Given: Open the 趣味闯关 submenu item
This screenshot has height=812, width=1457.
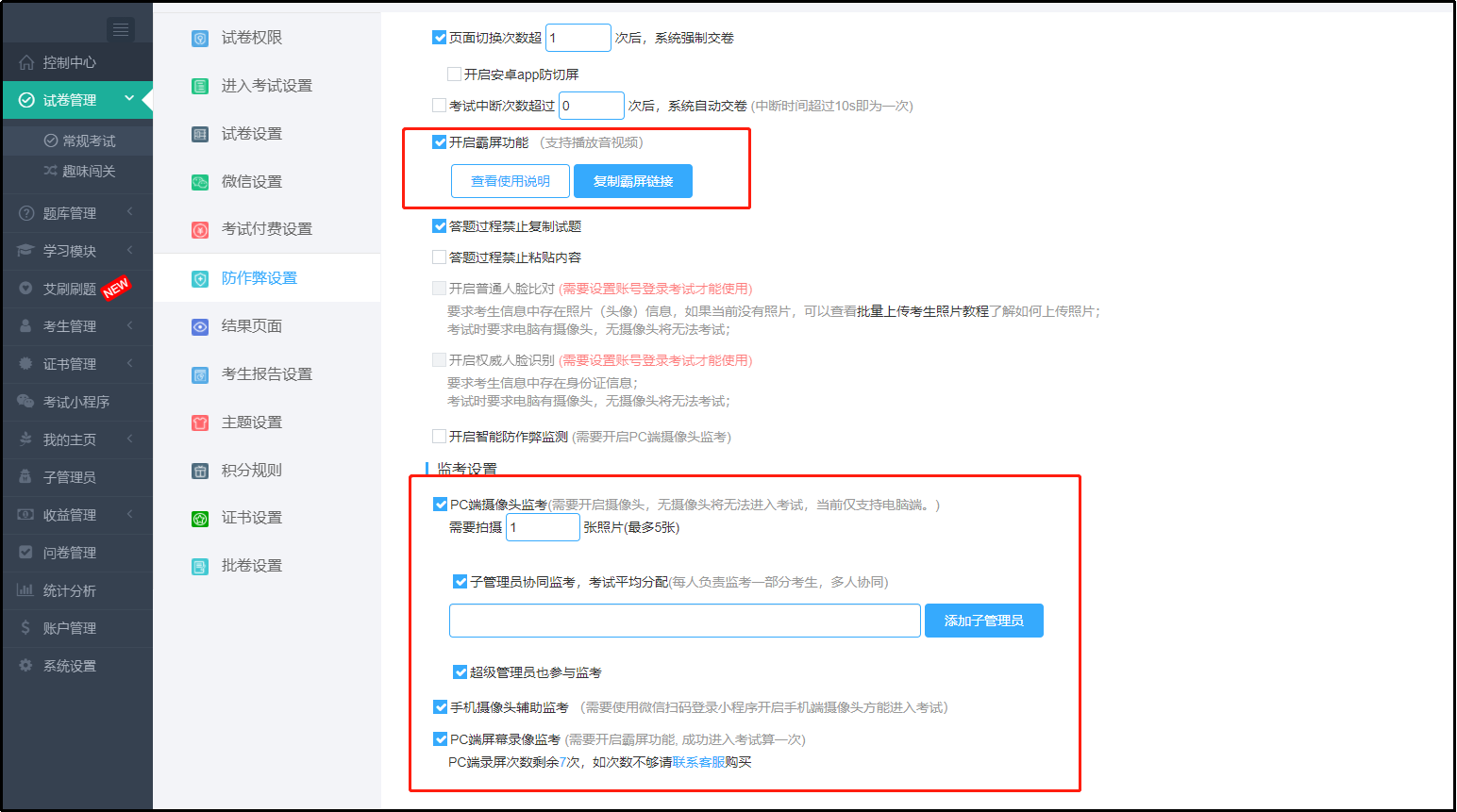Looking at the screenshot, I should 78,171.
